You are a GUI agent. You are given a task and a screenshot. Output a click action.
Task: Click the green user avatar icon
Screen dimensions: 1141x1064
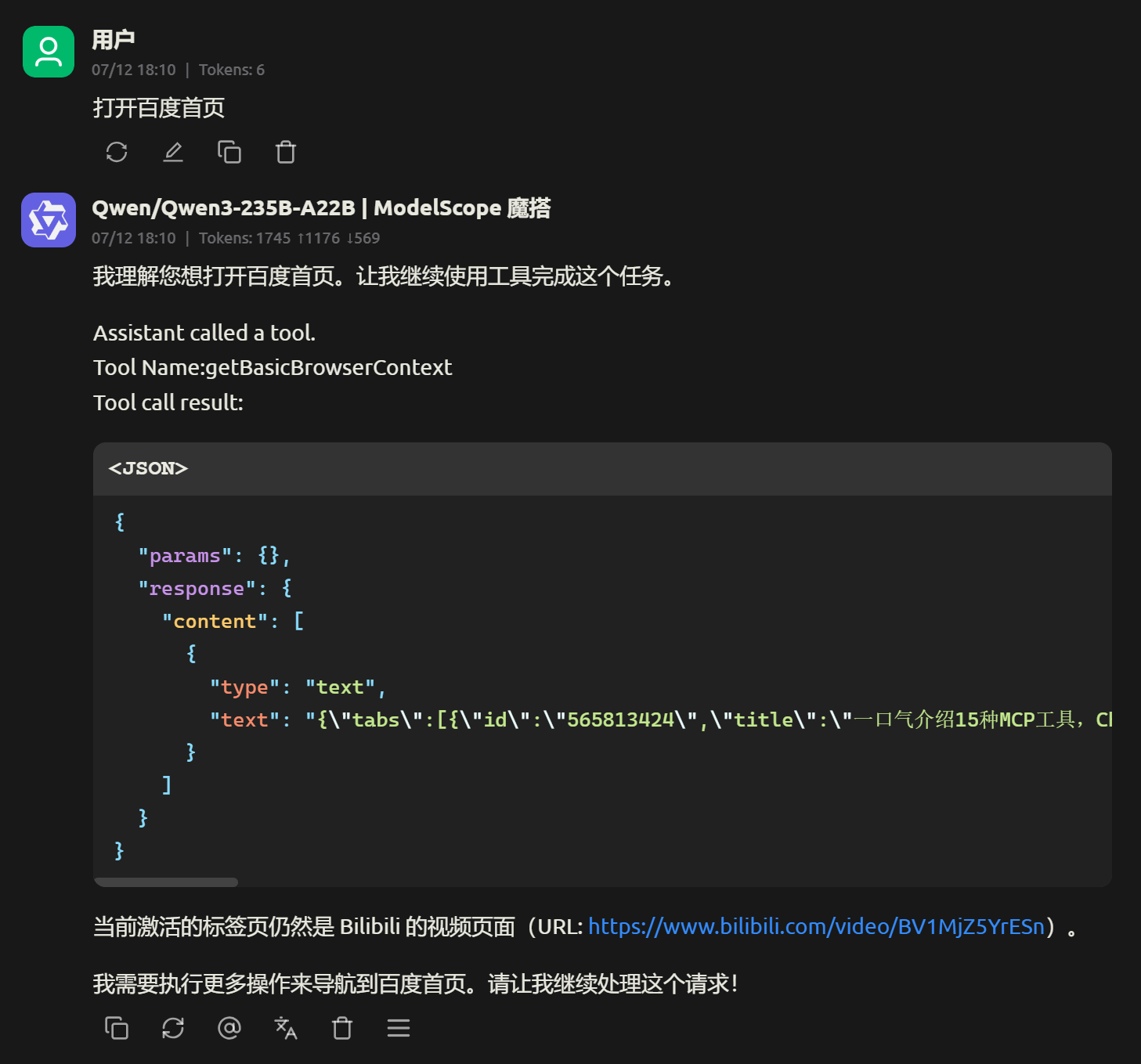(x=48, y=51)
